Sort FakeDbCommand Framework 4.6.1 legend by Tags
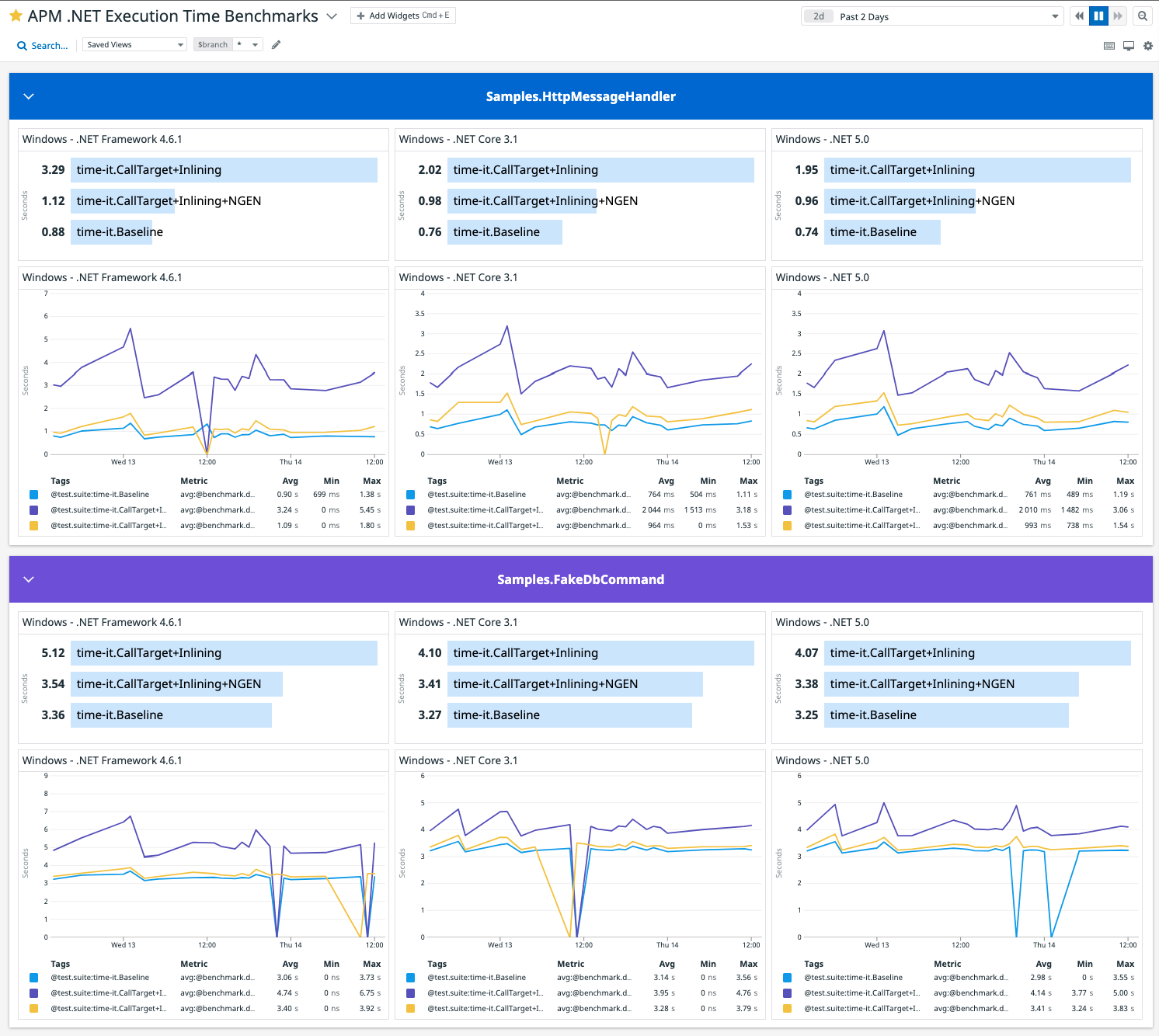This screenshot has width=1159, height=1036. pos(61,965)
